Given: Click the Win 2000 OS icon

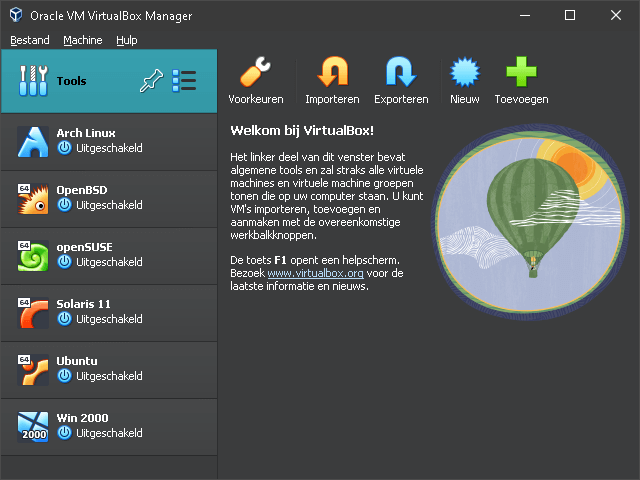Looking at the screenshot, I should coord(33,427).
